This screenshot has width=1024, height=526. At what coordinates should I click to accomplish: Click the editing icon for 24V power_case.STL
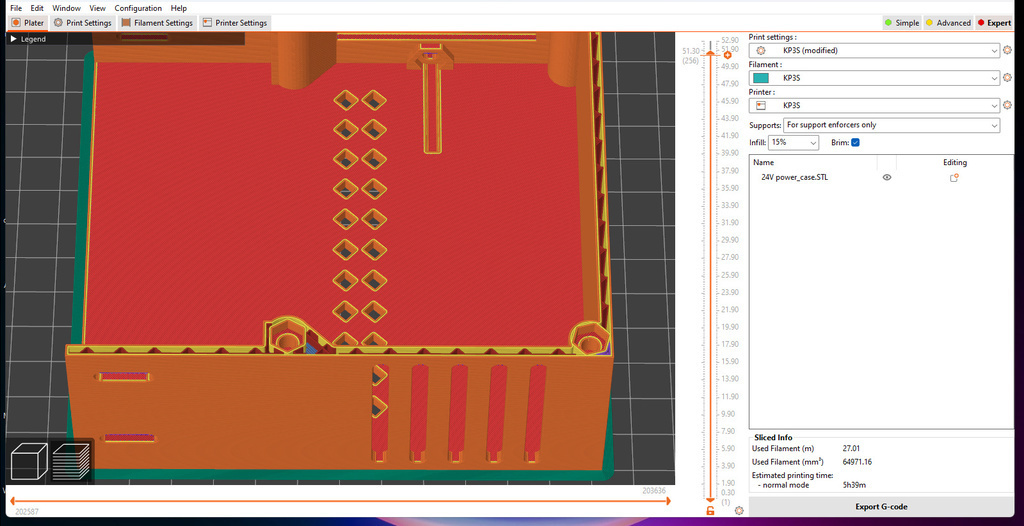click(x=954, y=177)
